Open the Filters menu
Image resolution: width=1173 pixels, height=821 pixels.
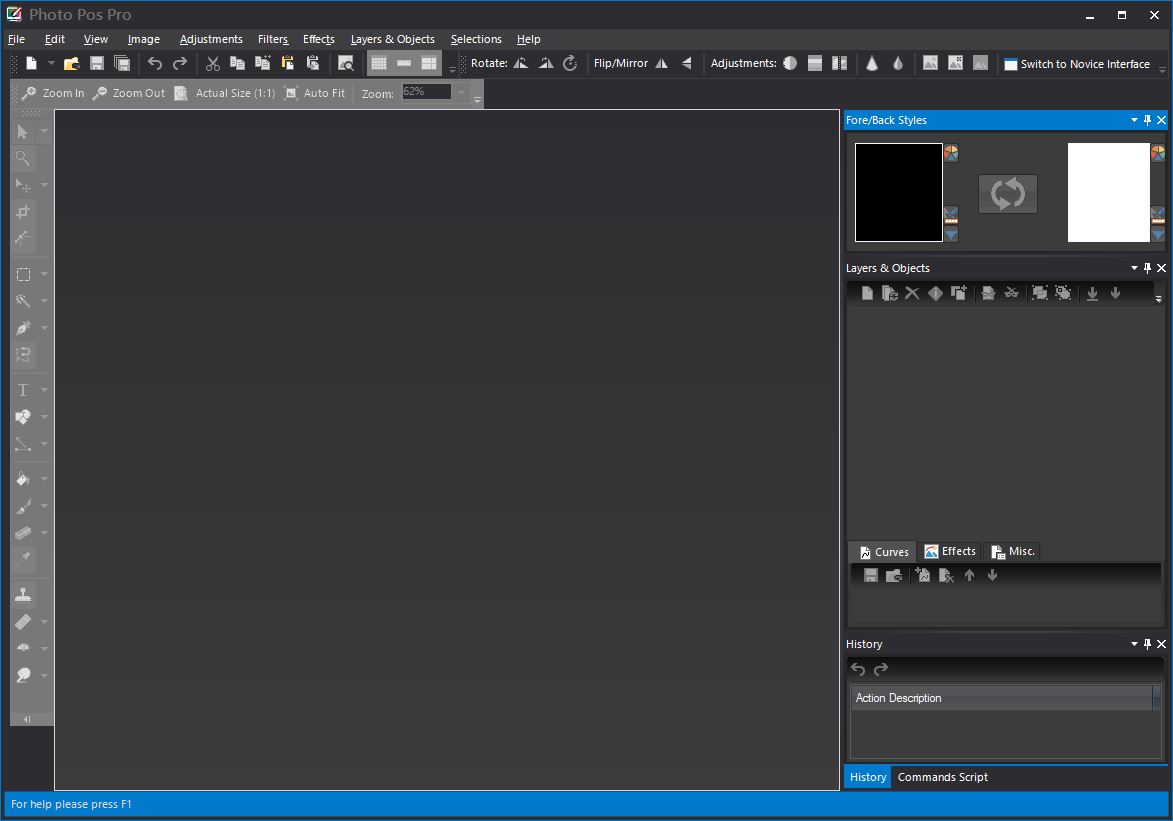click(272, 39)
